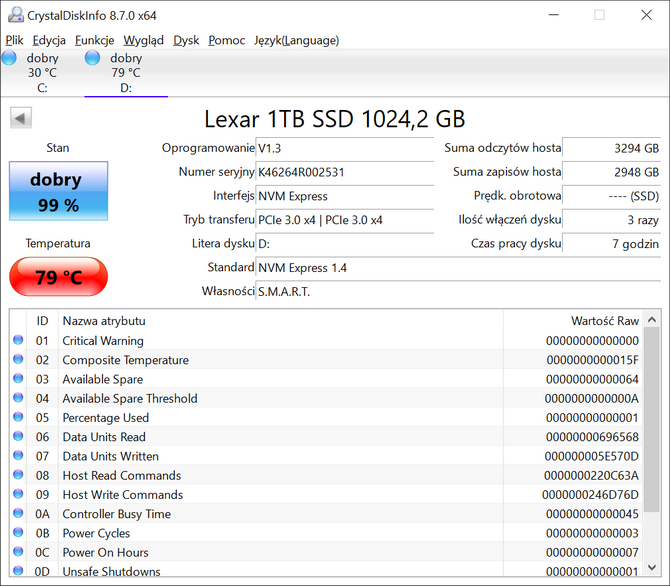This screenshot has height=586, width=670.
Task: Click host reads value 3294 GB
Action: 611,148
